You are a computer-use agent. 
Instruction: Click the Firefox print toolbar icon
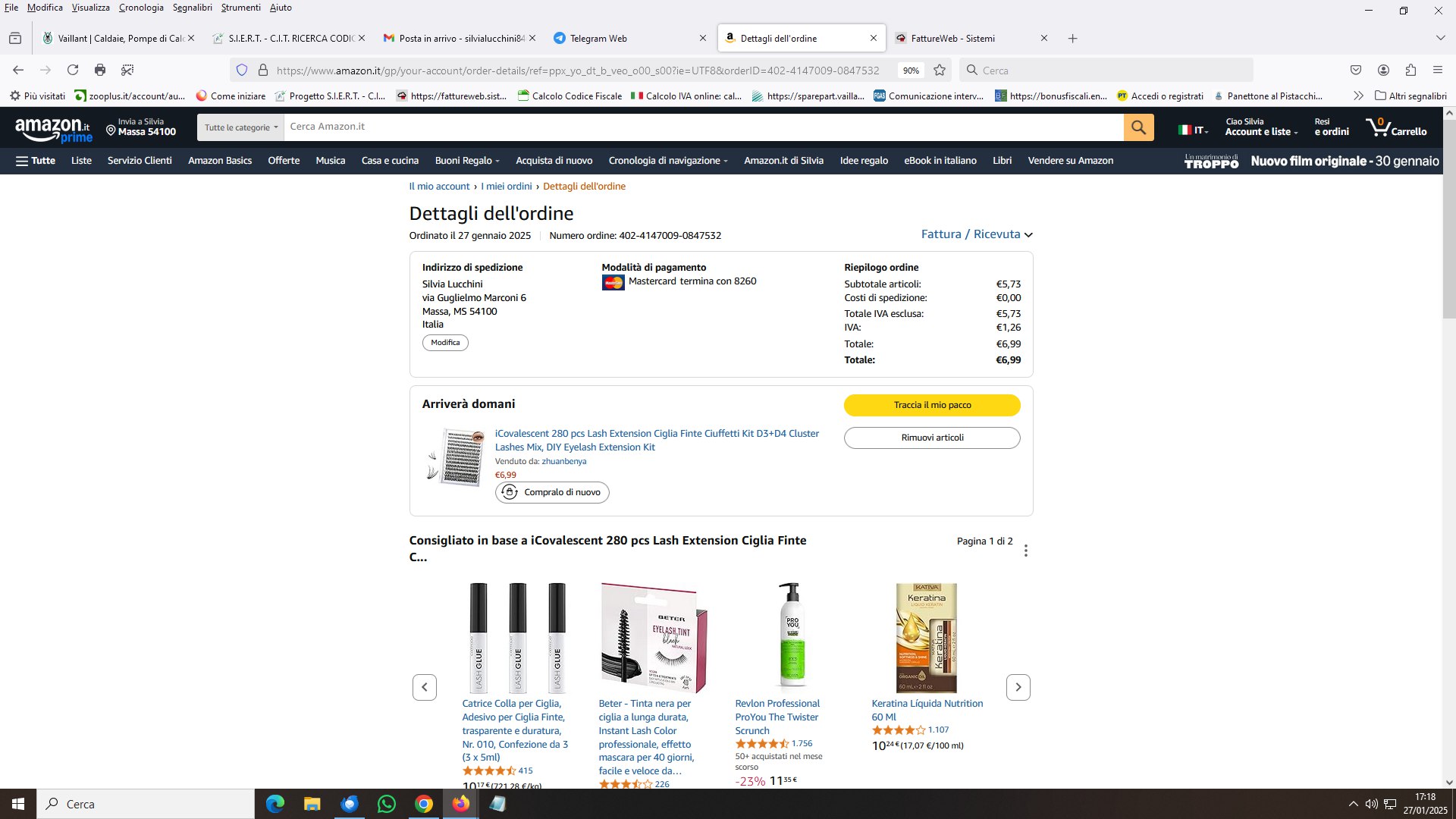pyautogui.click(x=100, y=70)
